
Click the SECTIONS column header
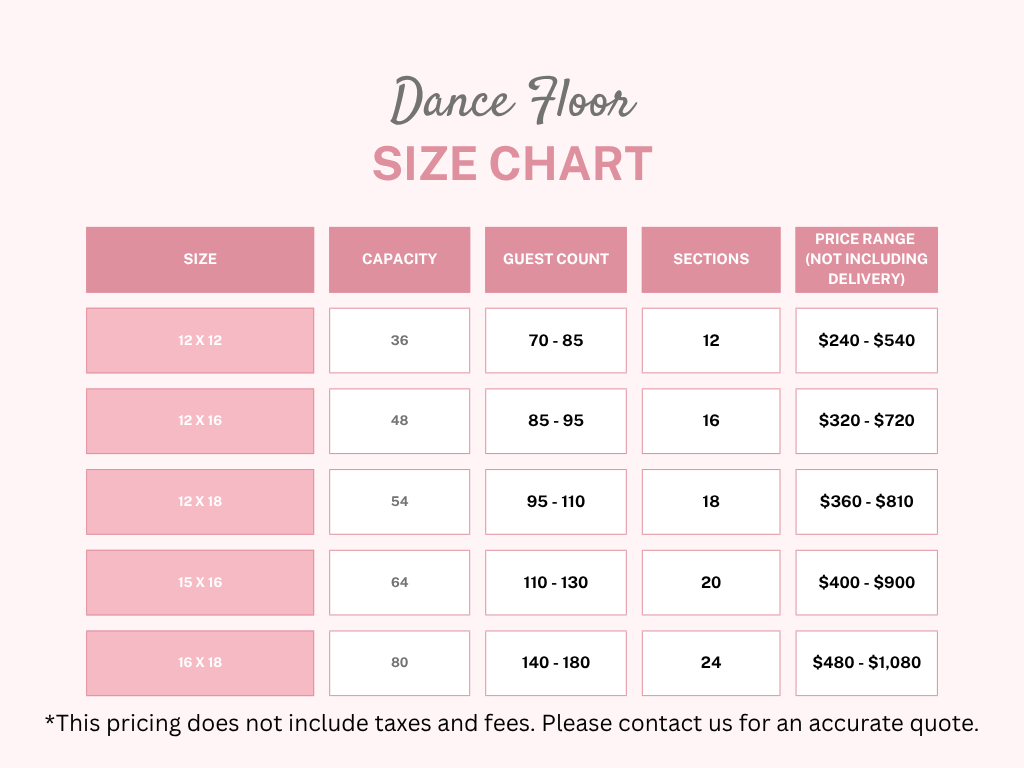point(711,259)
